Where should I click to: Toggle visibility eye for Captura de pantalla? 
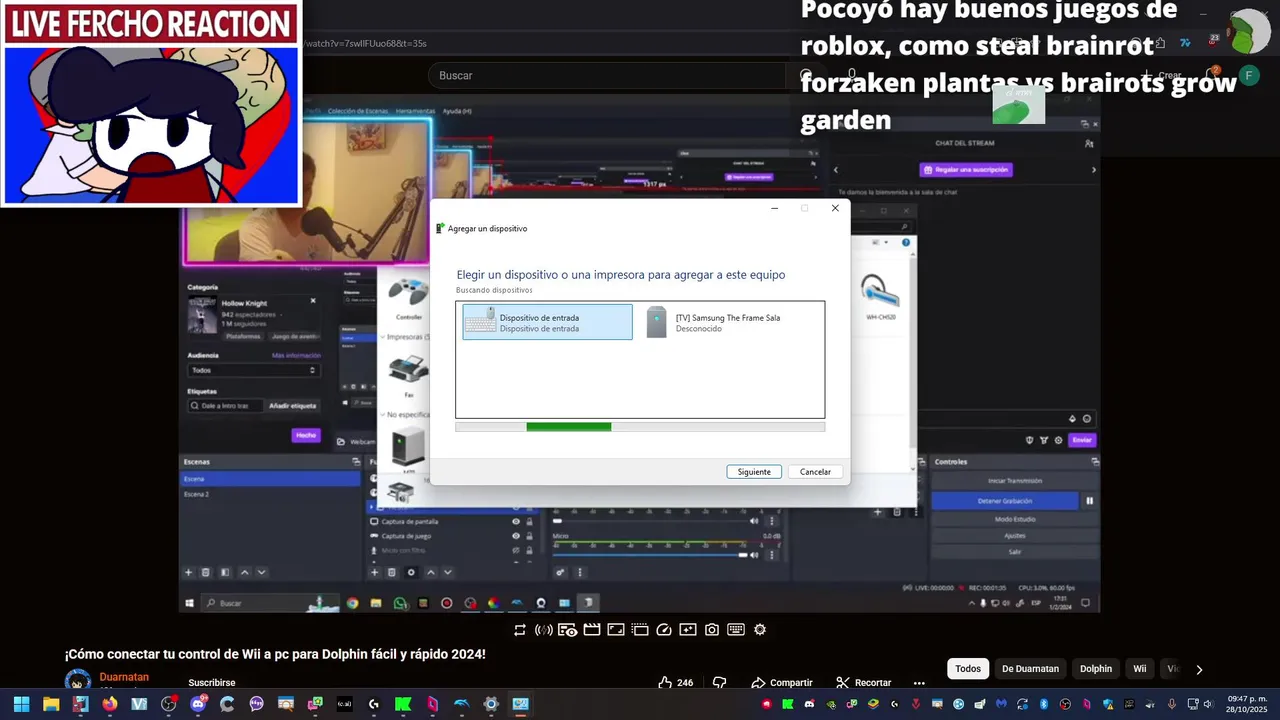coord(517,522)
